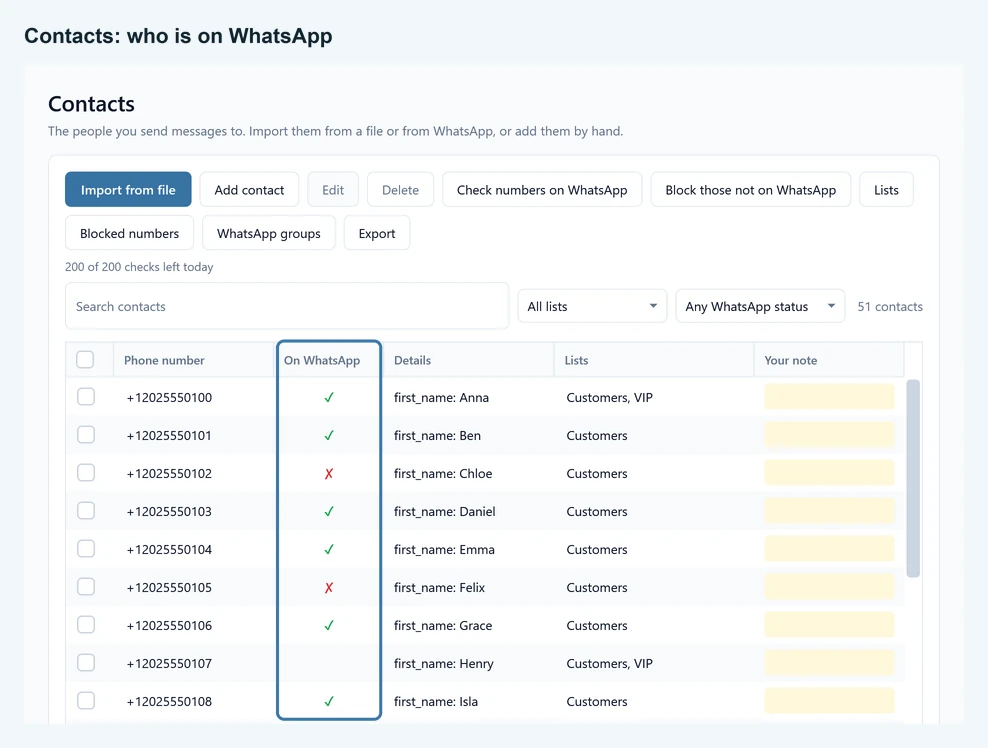This screenshot has width=988, height=748.
Task: Click 'first_name: Felix' details cell
Action: pyautogui.click(x=439, y=587)
